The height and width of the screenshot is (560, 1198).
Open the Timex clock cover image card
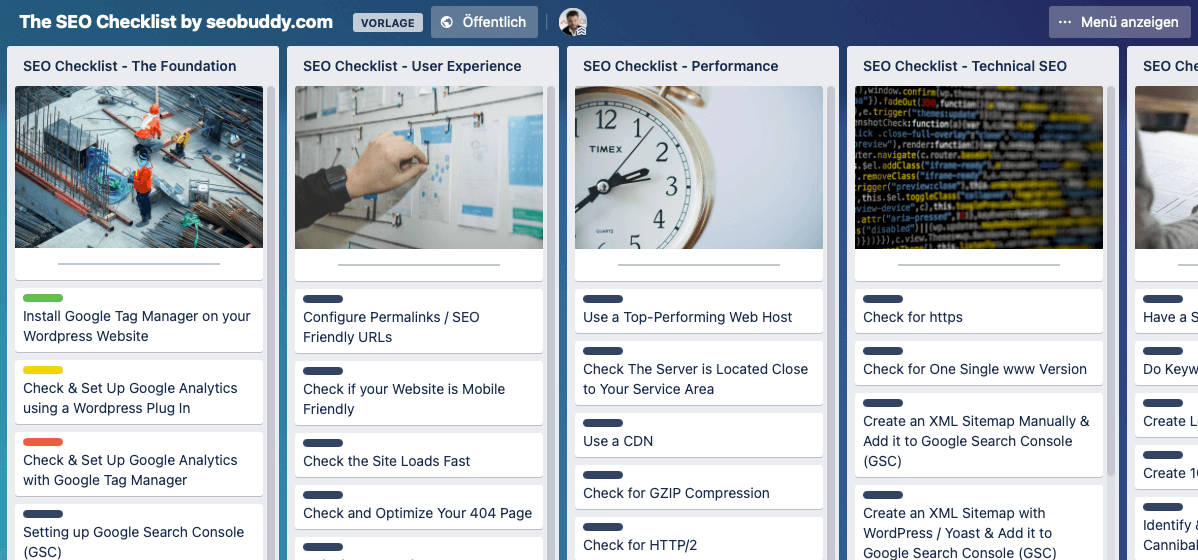699,167
